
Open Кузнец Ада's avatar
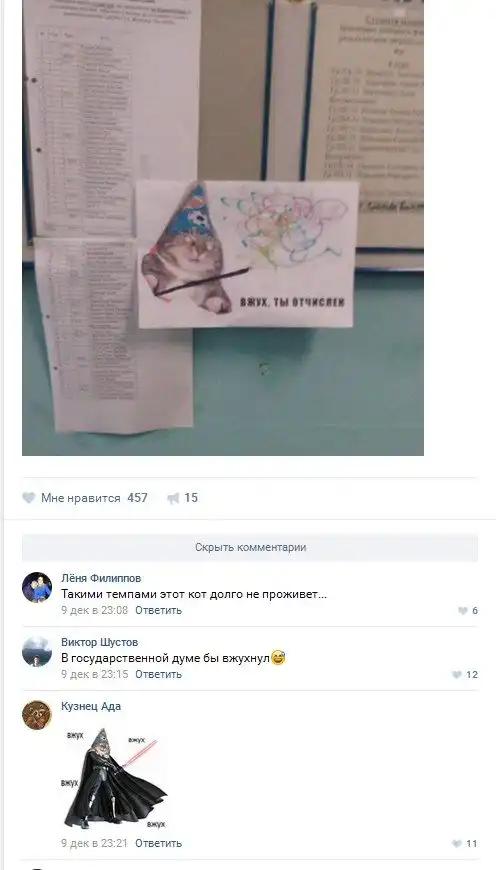pos(37,715)
